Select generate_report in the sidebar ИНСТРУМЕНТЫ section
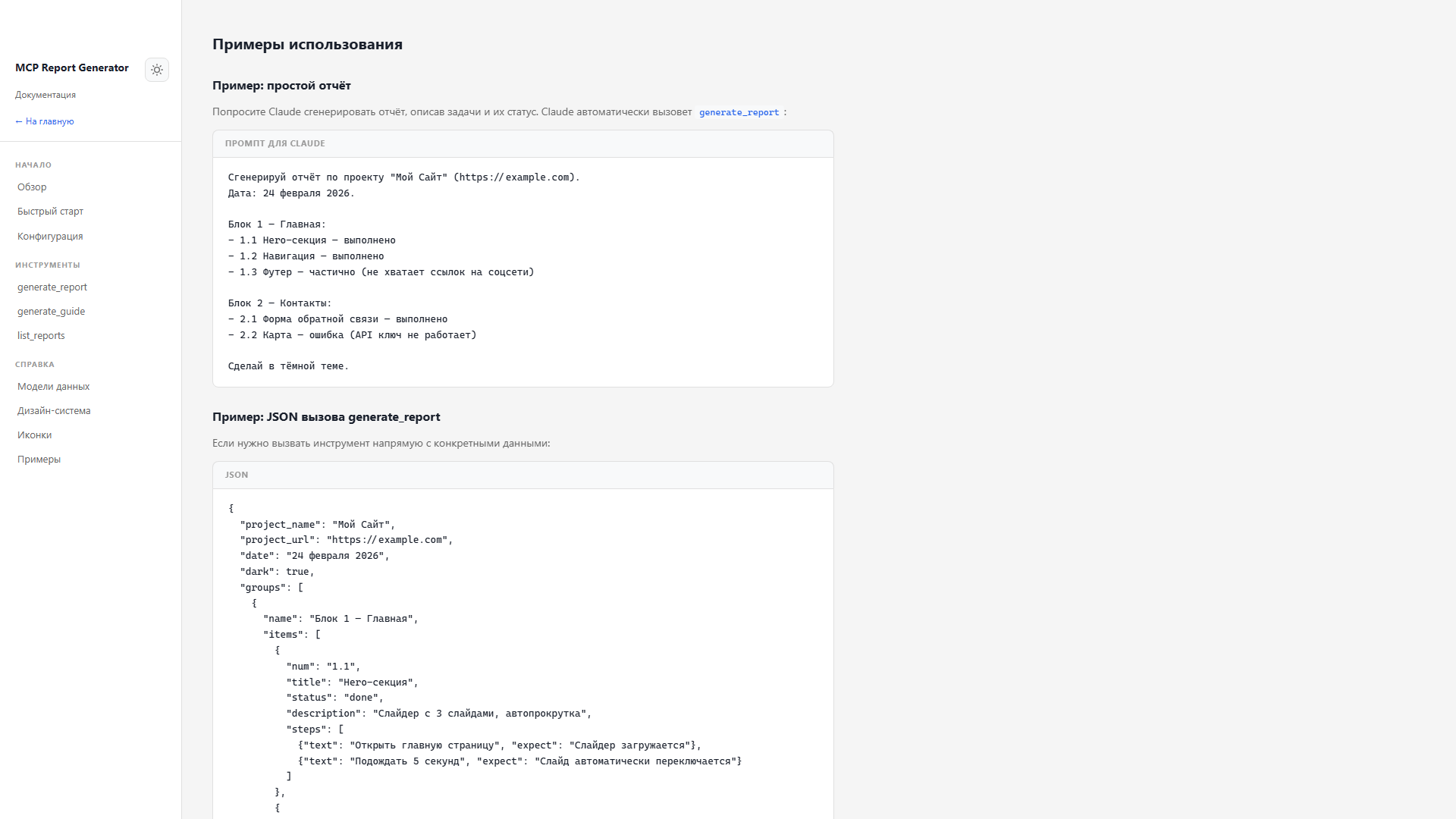Screen dimensions: 1456x819 pyautogui.click(x=52, y=287)
